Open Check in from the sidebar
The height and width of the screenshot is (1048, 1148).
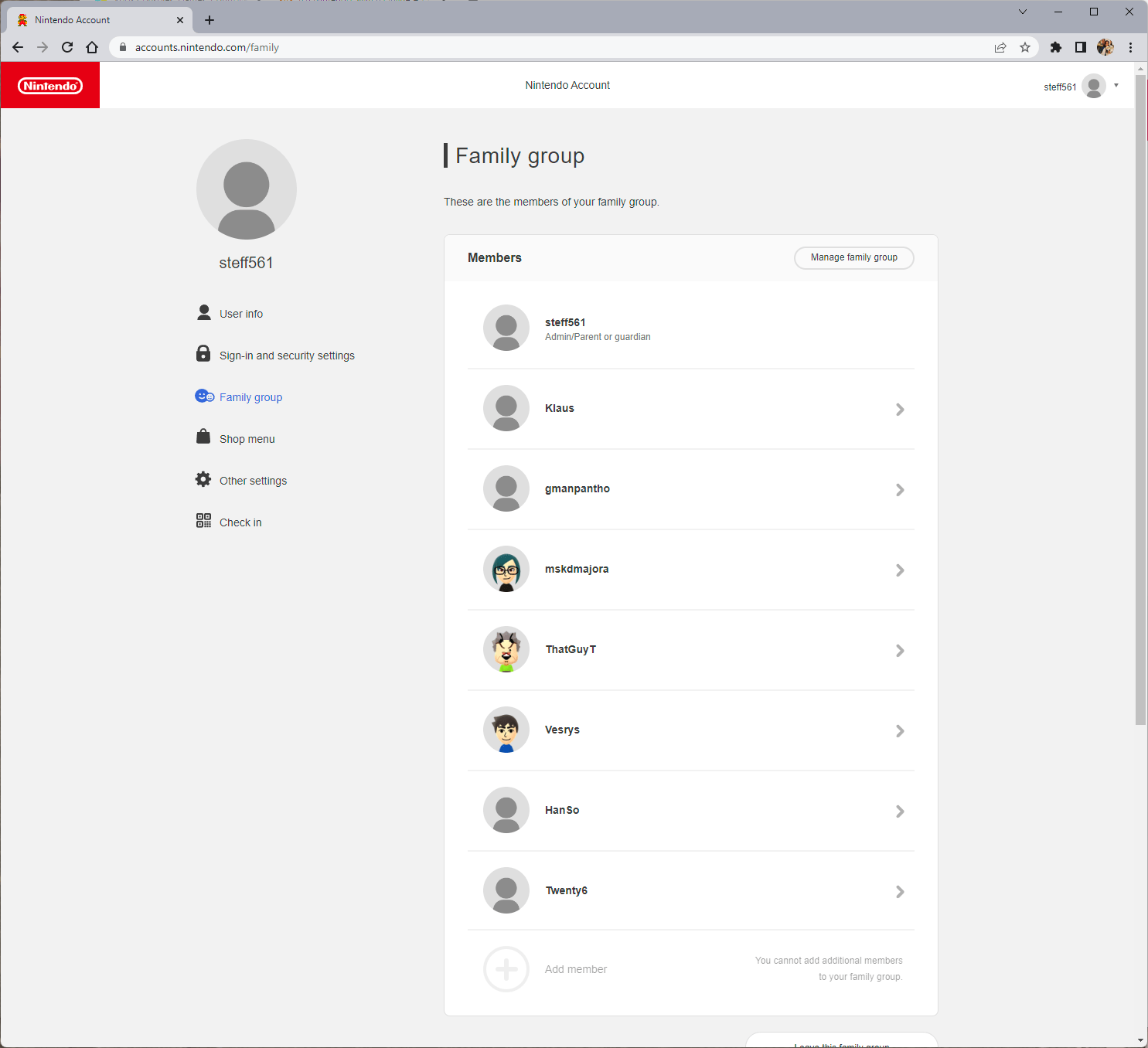tap(240, 522)
